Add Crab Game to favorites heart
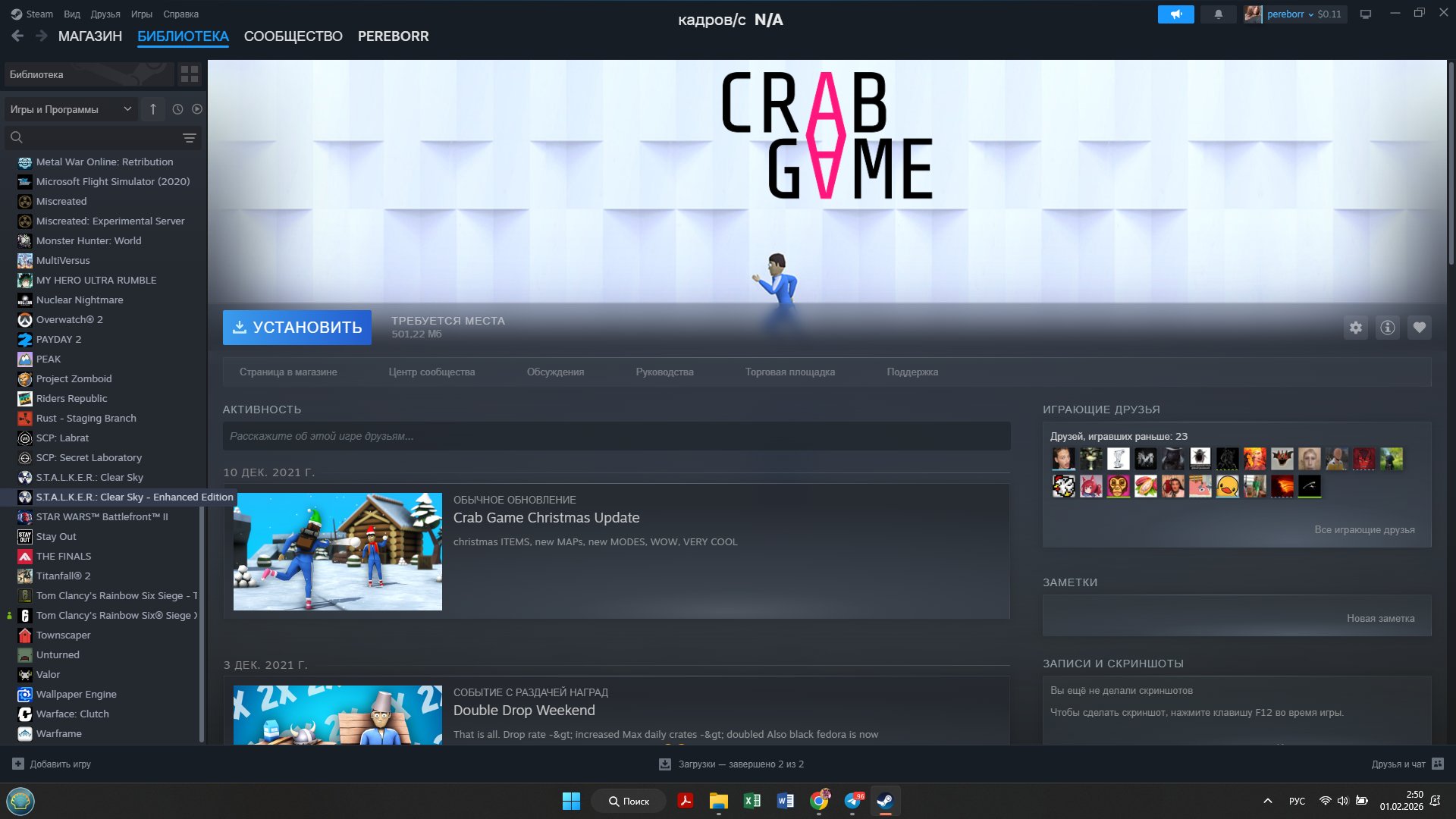Viewport: 1456px width, 819px height. [1419, 328]
